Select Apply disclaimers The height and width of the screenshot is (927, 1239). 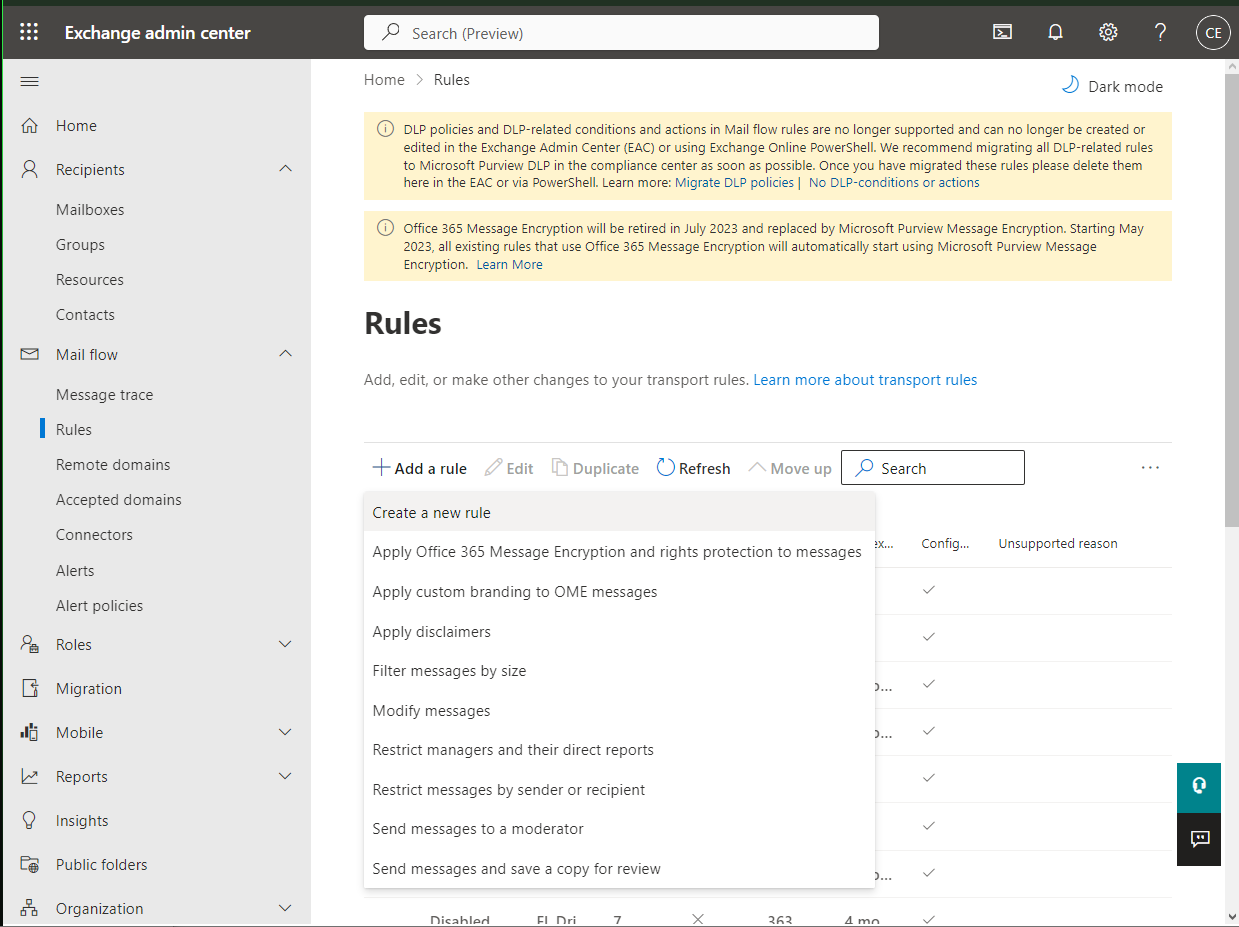619,631
